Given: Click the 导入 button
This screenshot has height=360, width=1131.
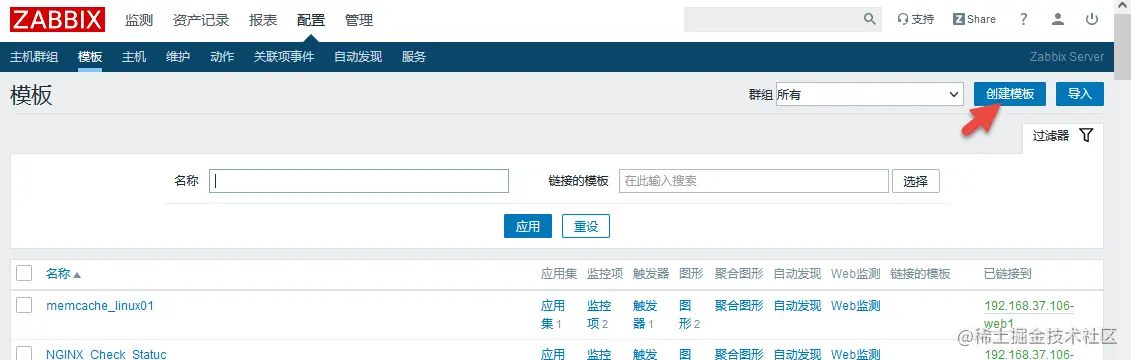Looking at the screenshot, I should [1080, 94].
